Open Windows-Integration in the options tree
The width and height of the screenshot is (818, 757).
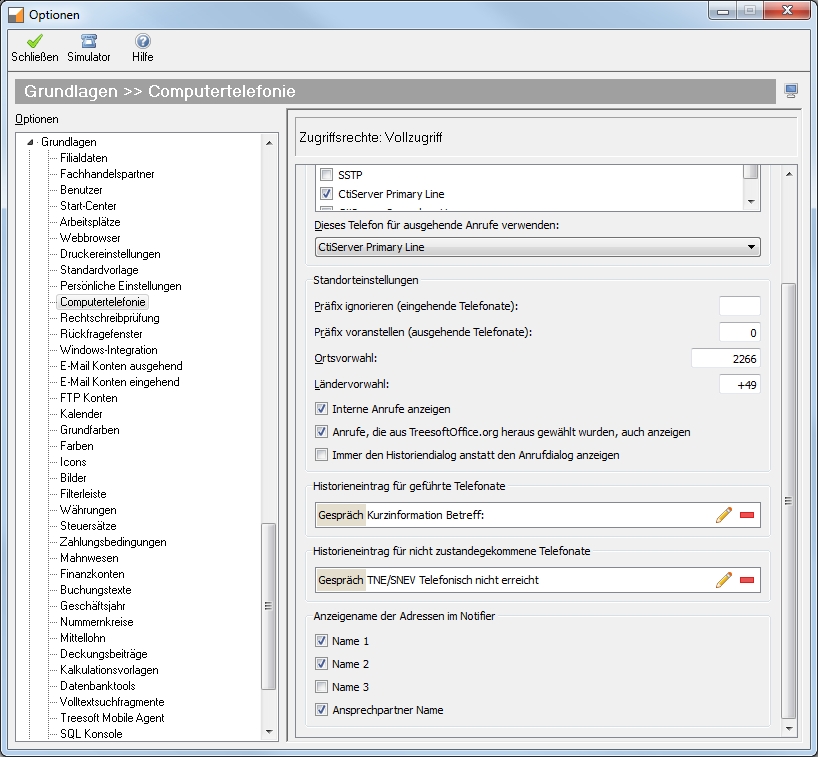[108, 350]
